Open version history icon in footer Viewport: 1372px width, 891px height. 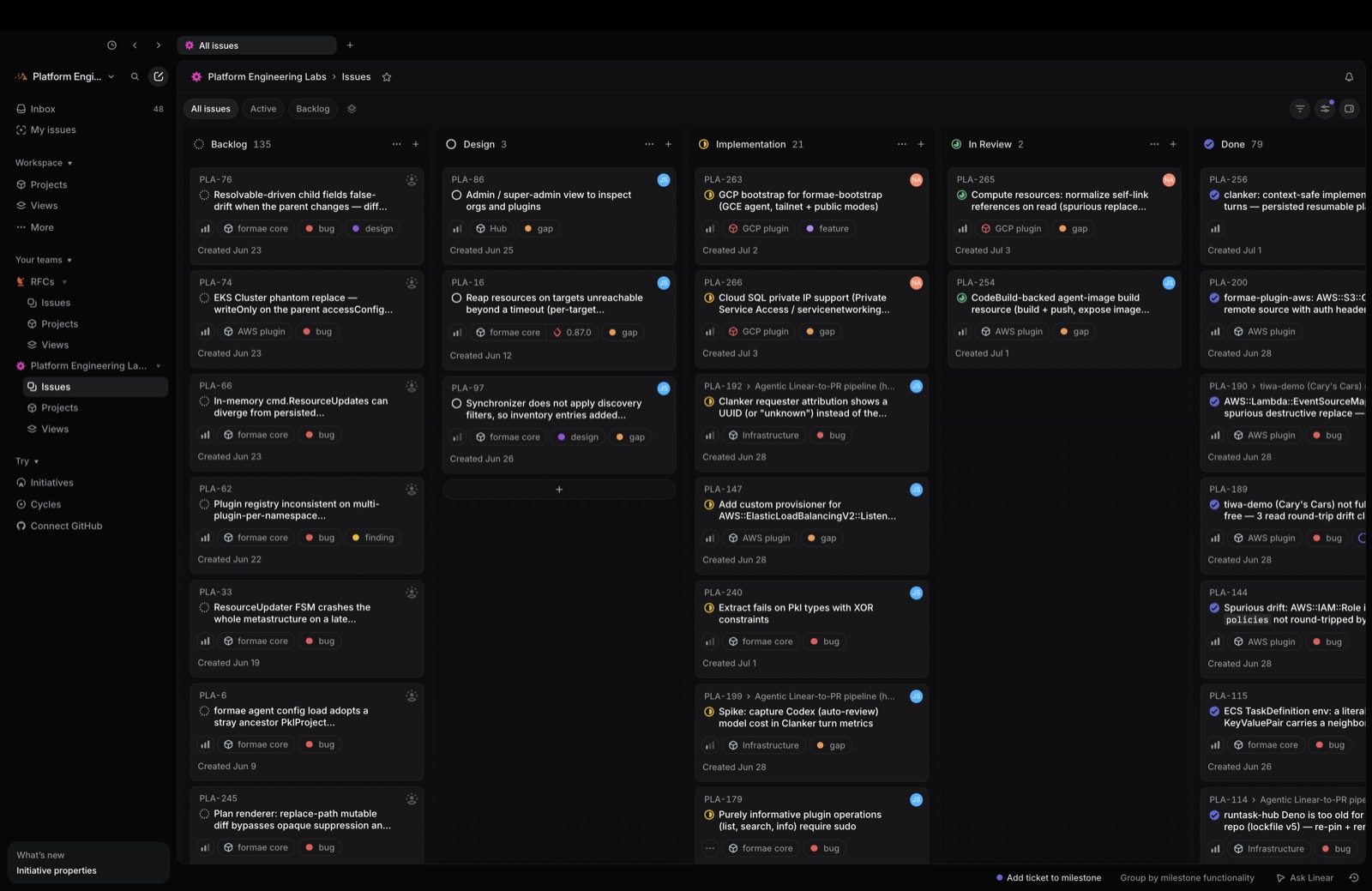click(1354, 877)
